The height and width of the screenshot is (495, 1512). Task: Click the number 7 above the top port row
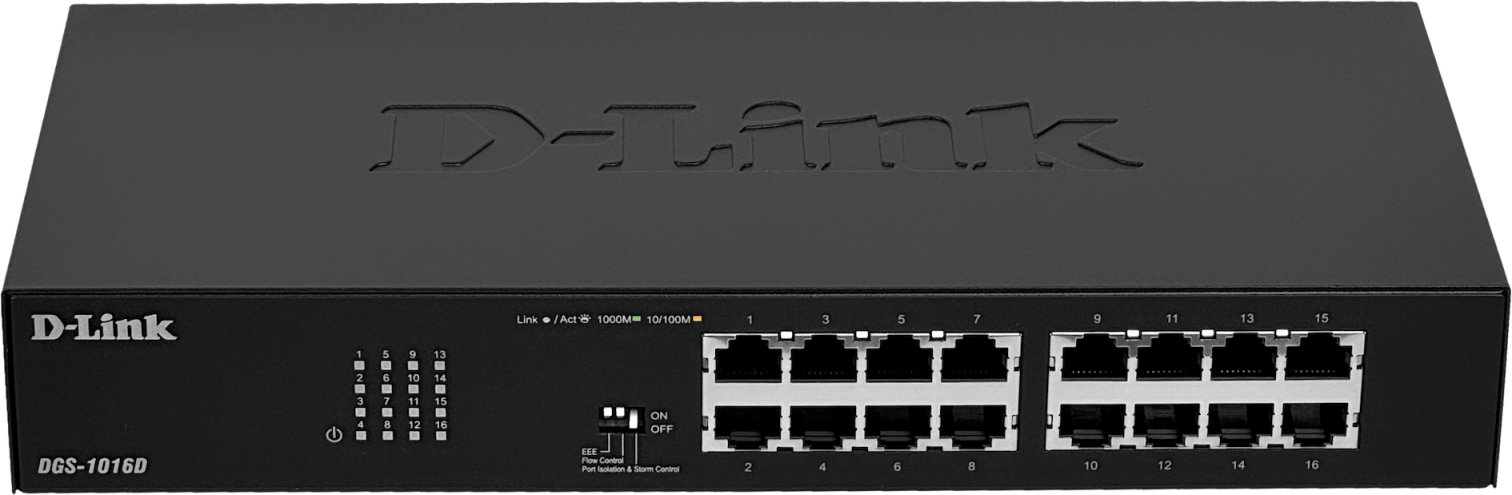click(x=977, y=319)
